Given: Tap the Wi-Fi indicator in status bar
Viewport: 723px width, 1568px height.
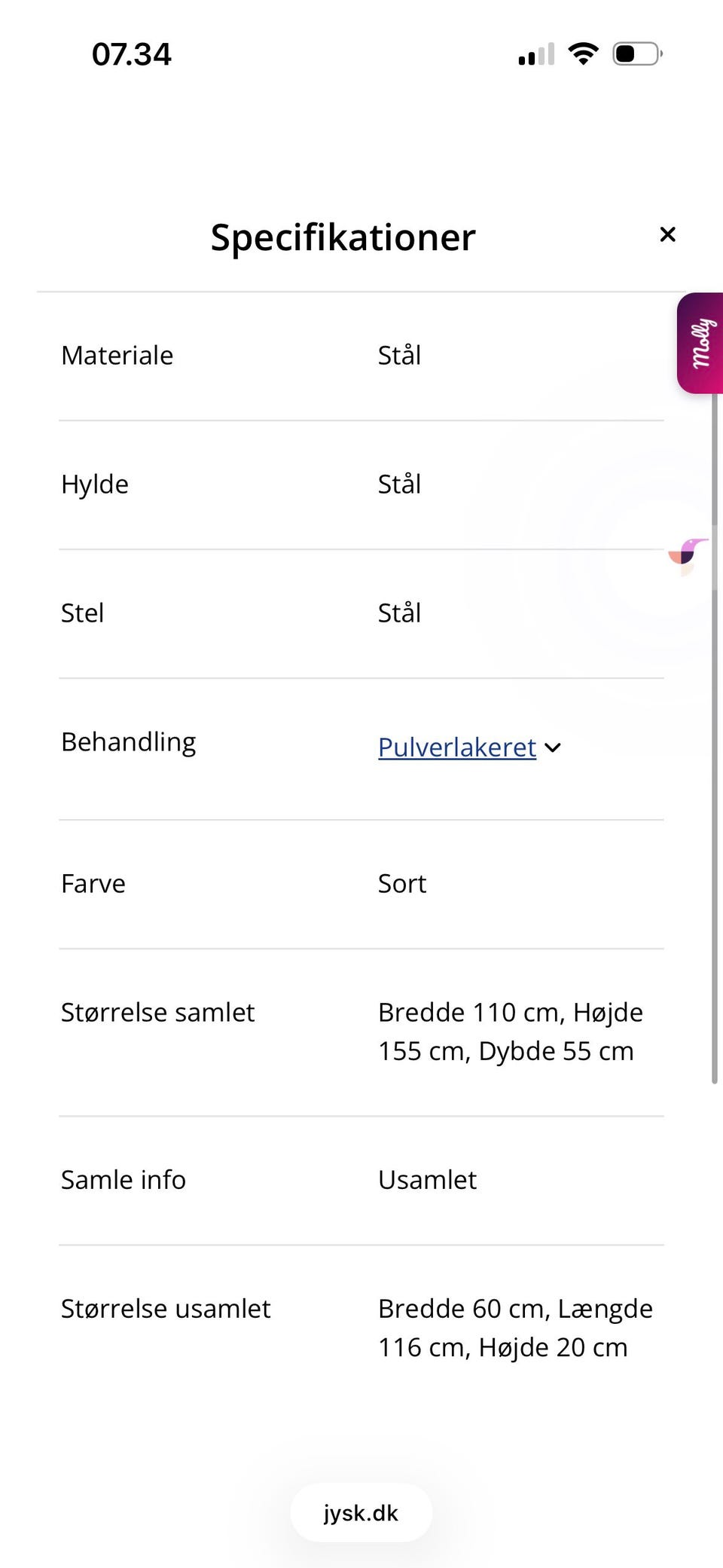Looking at the screenshot, I should 581,53.
